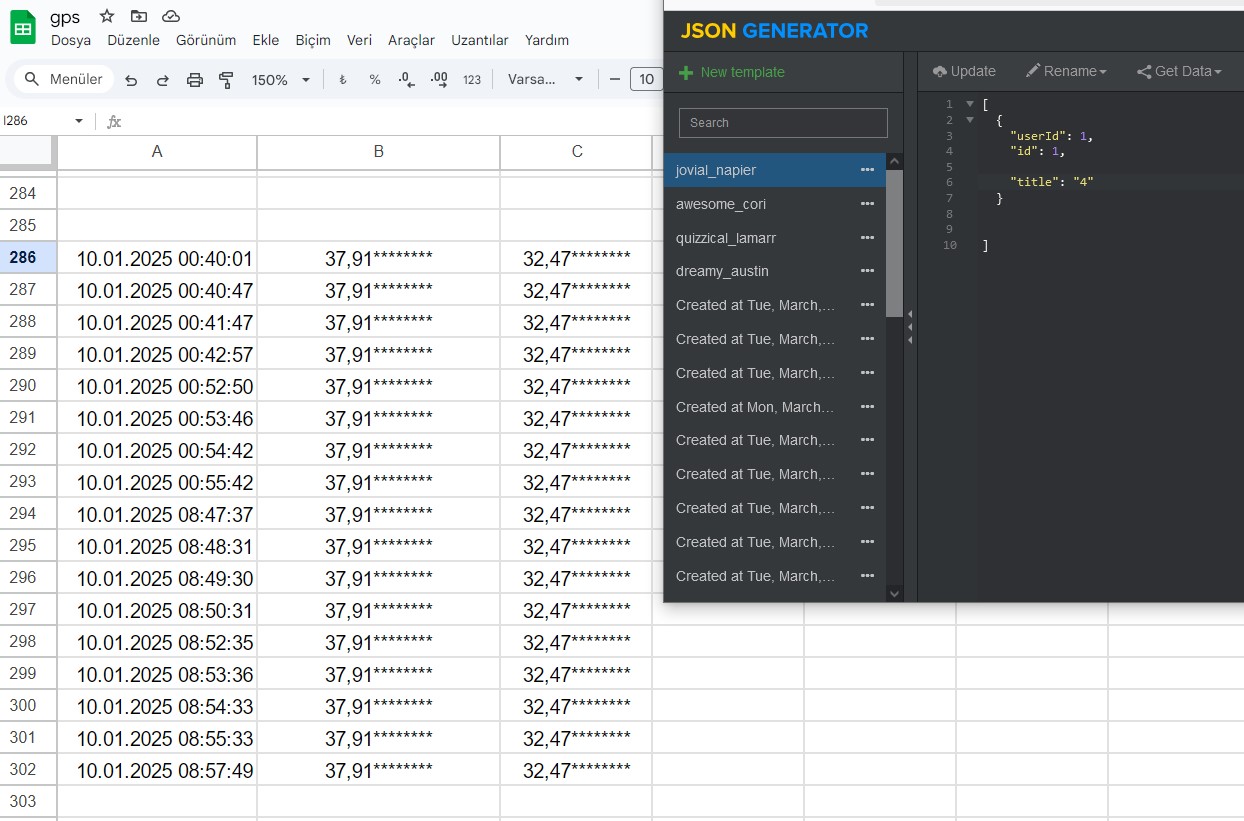Collapse the code fold arrow on line 1

click(969, 104)
